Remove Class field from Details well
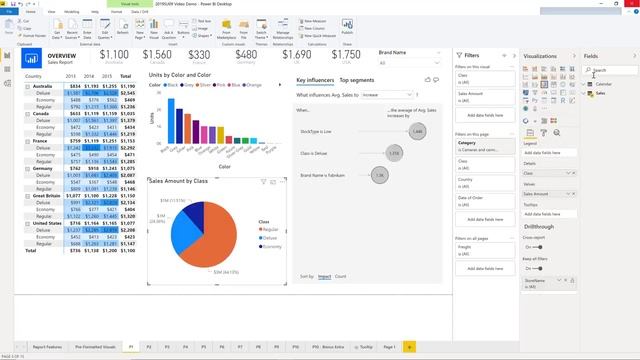The image size is (640, 360). tap(573, 173)
